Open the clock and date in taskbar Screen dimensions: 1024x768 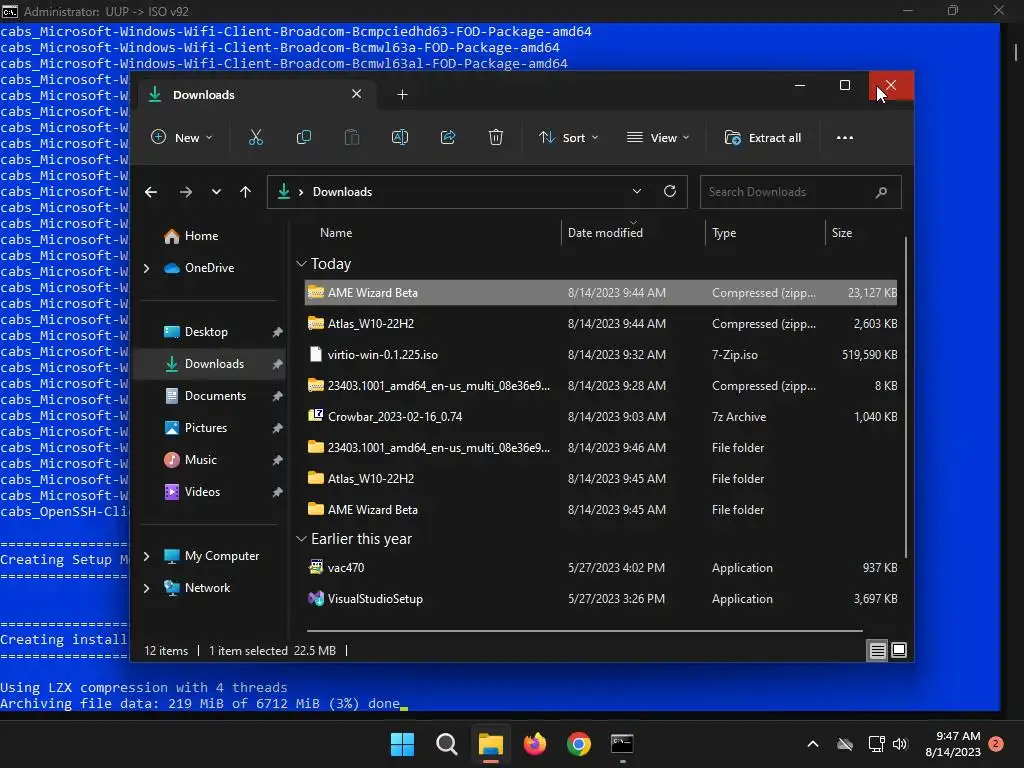tap(953, 744)
